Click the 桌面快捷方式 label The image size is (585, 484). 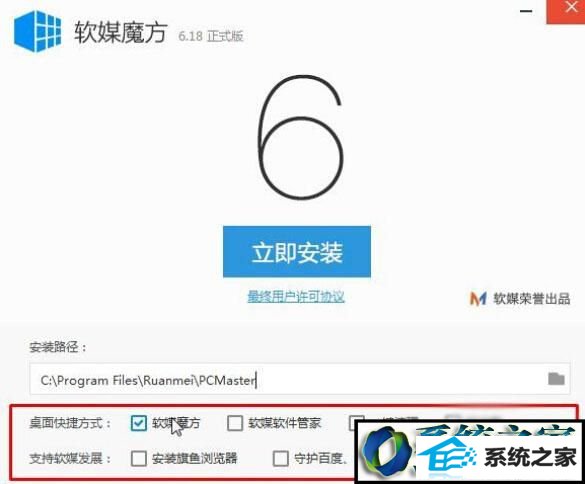[71, 423]
